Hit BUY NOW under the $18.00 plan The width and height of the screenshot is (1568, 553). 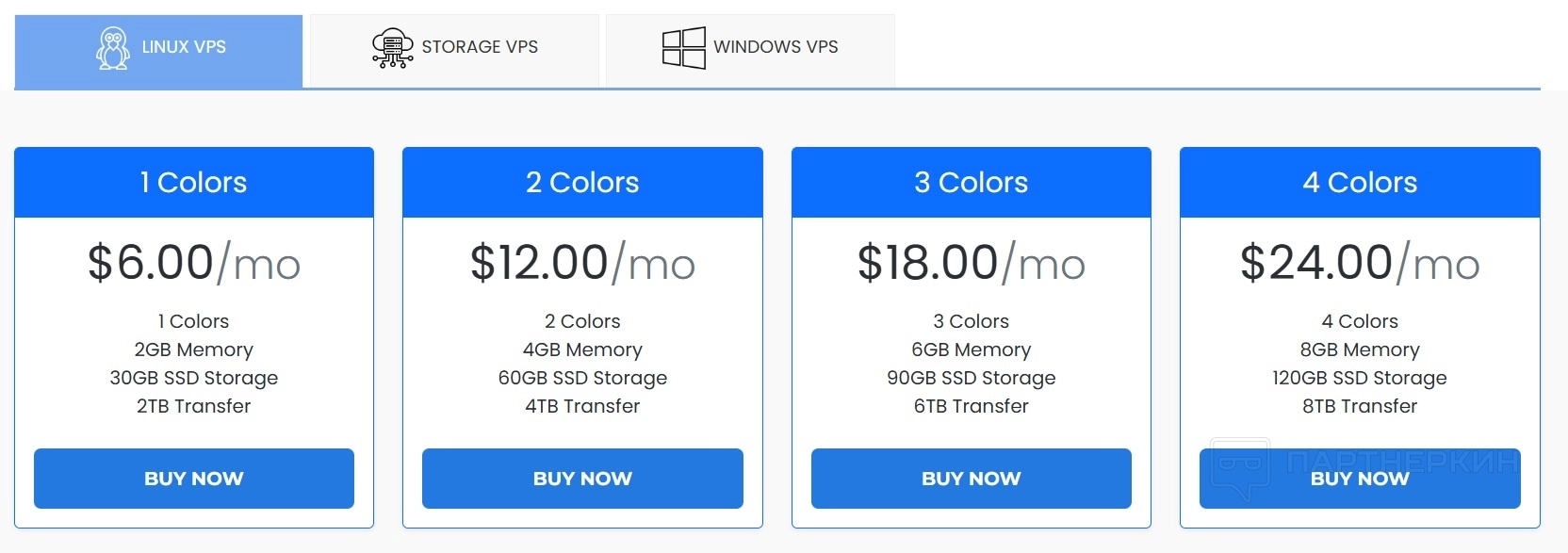coord(971,479)
